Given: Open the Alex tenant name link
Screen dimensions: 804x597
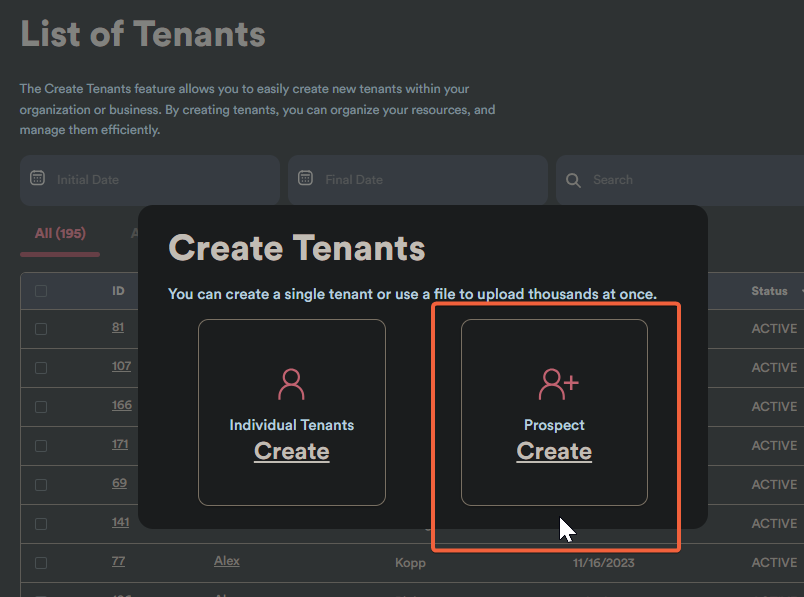Looking at the screenshot, I should 227,561.
